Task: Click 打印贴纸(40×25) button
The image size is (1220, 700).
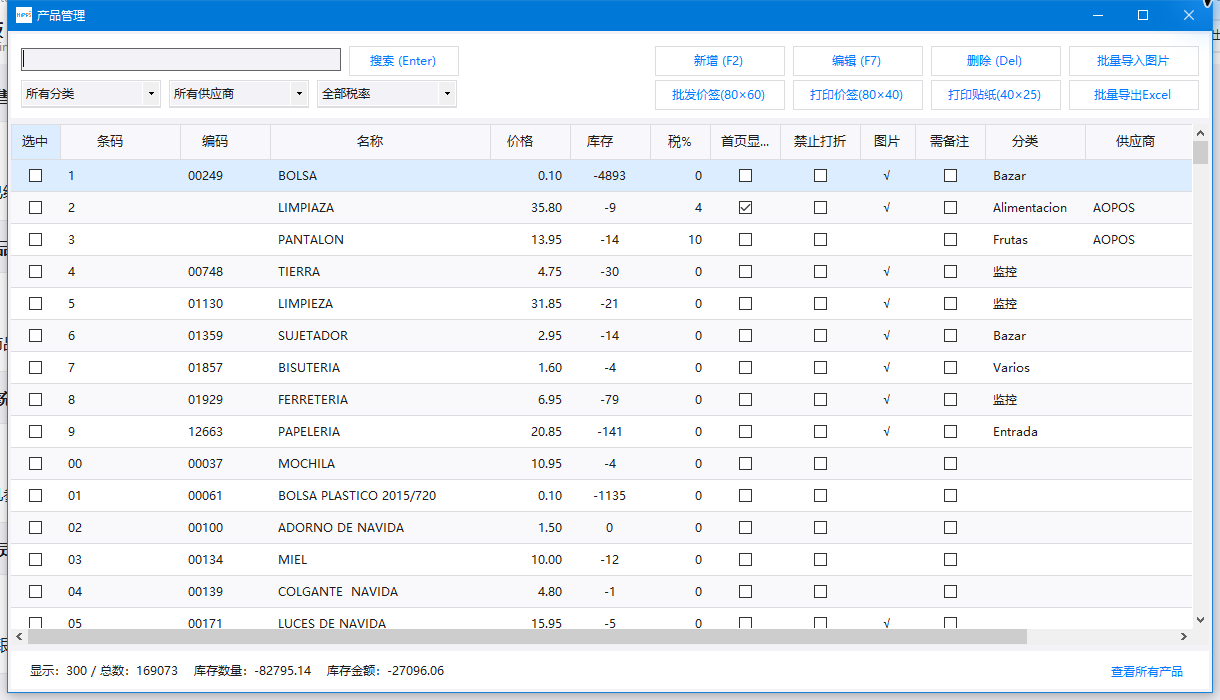Action: point(995,95)
